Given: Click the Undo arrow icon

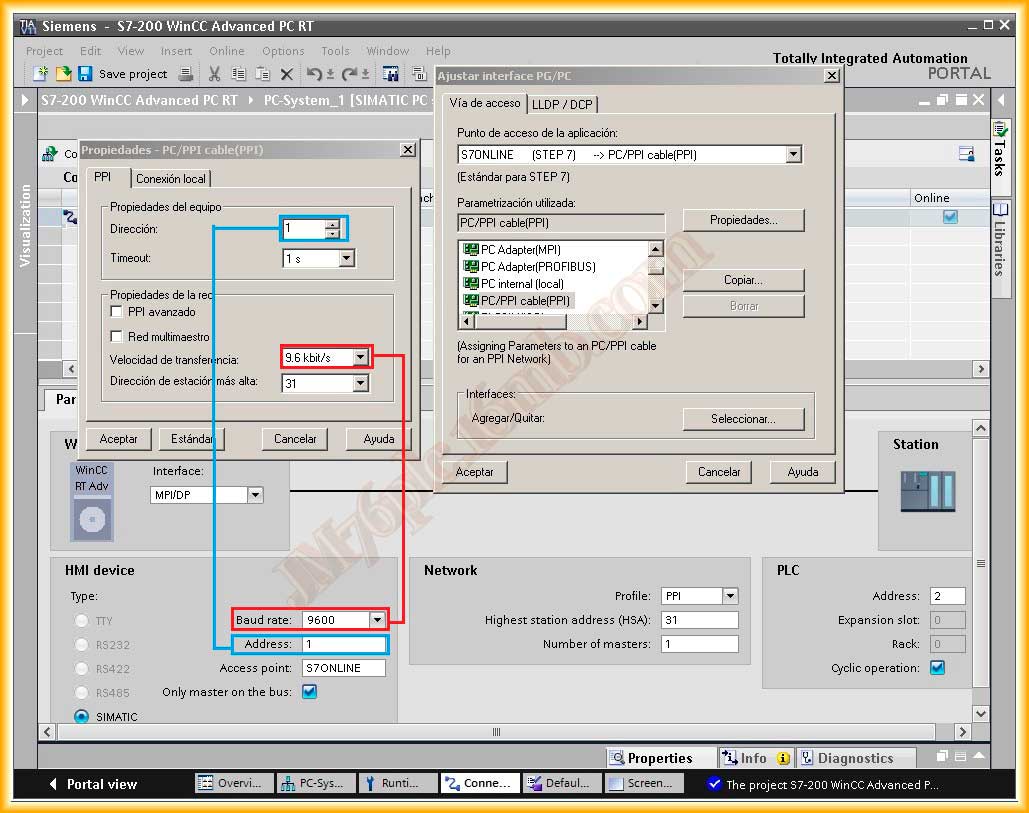Looking at the screenshot, I should [314, 74].
